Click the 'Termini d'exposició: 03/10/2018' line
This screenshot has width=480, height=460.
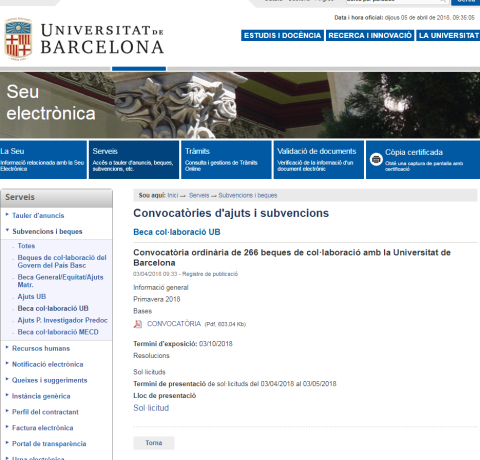click(183, 344)
